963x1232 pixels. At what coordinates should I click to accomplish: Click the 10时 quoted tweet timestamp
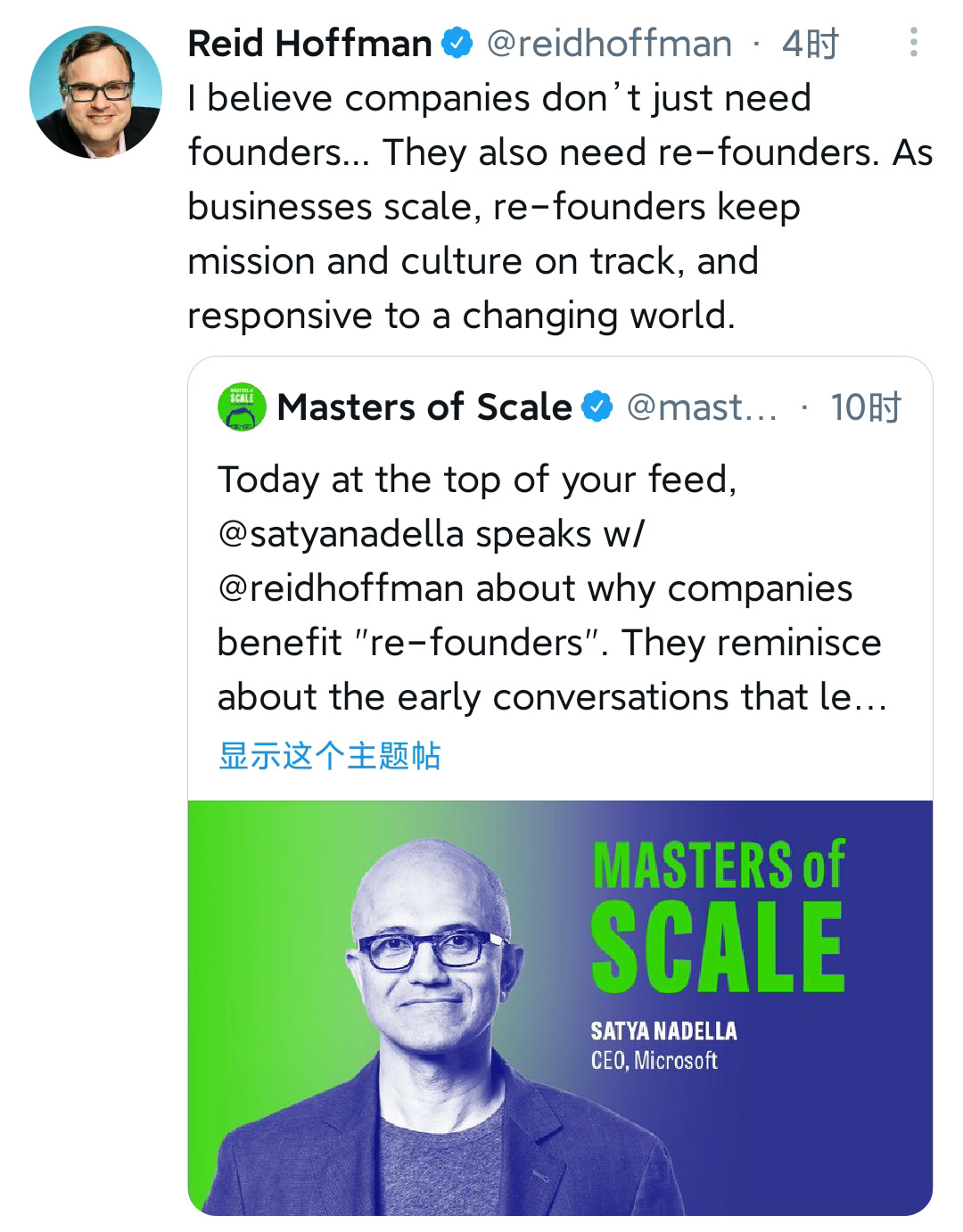[x=866, y=407]
